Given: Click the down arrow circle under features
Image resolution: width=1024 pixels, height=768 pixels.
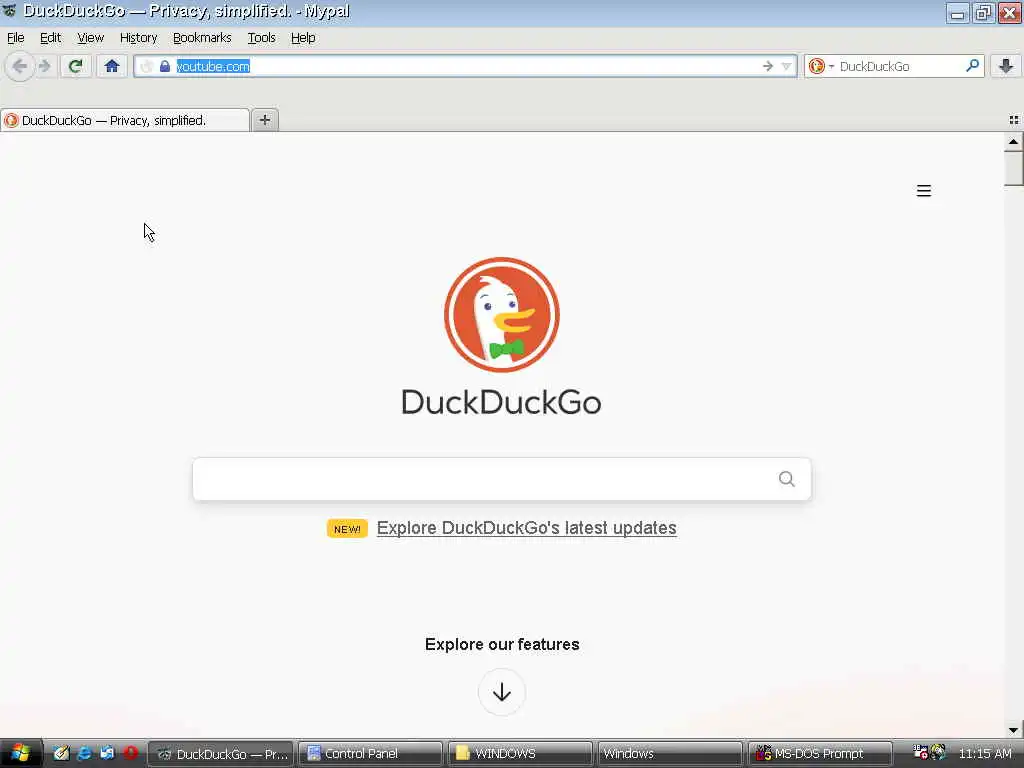Looking at the screenshot, I should [x=502, y=692].
